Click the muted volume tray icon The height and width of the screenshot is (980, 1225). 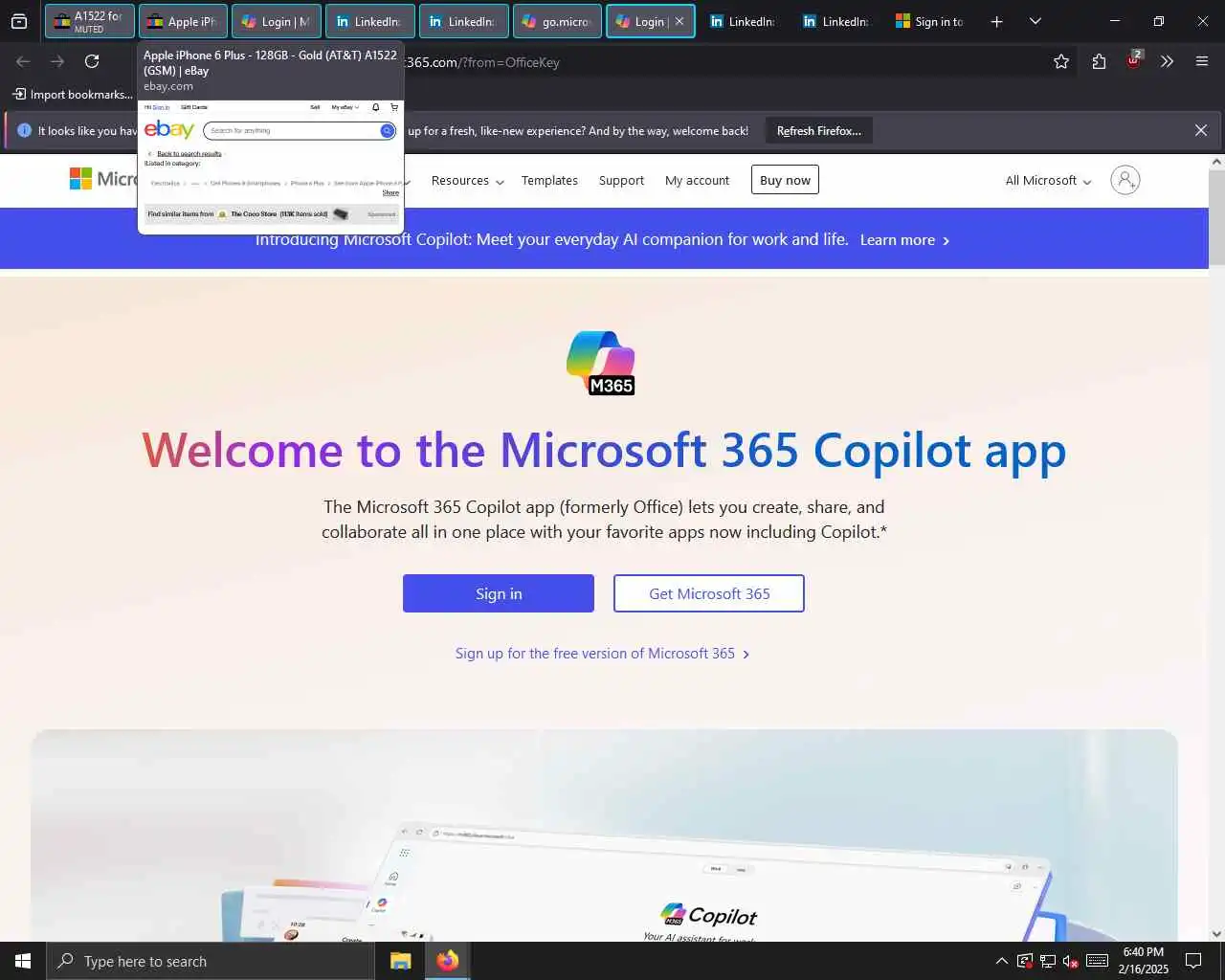click(x=1071, y=961)
